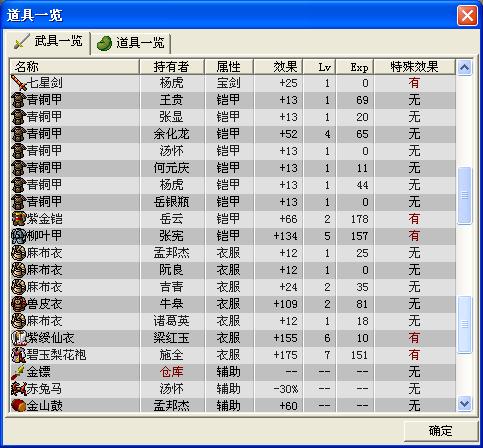Select the 紫绶仙衣 robe icon
Screen dimensions: 483x448
click(19, 338)
